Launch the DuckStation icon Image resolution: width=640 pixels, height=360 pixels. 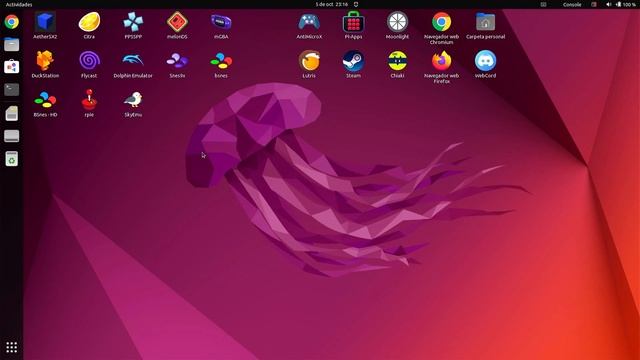point(45,61)
